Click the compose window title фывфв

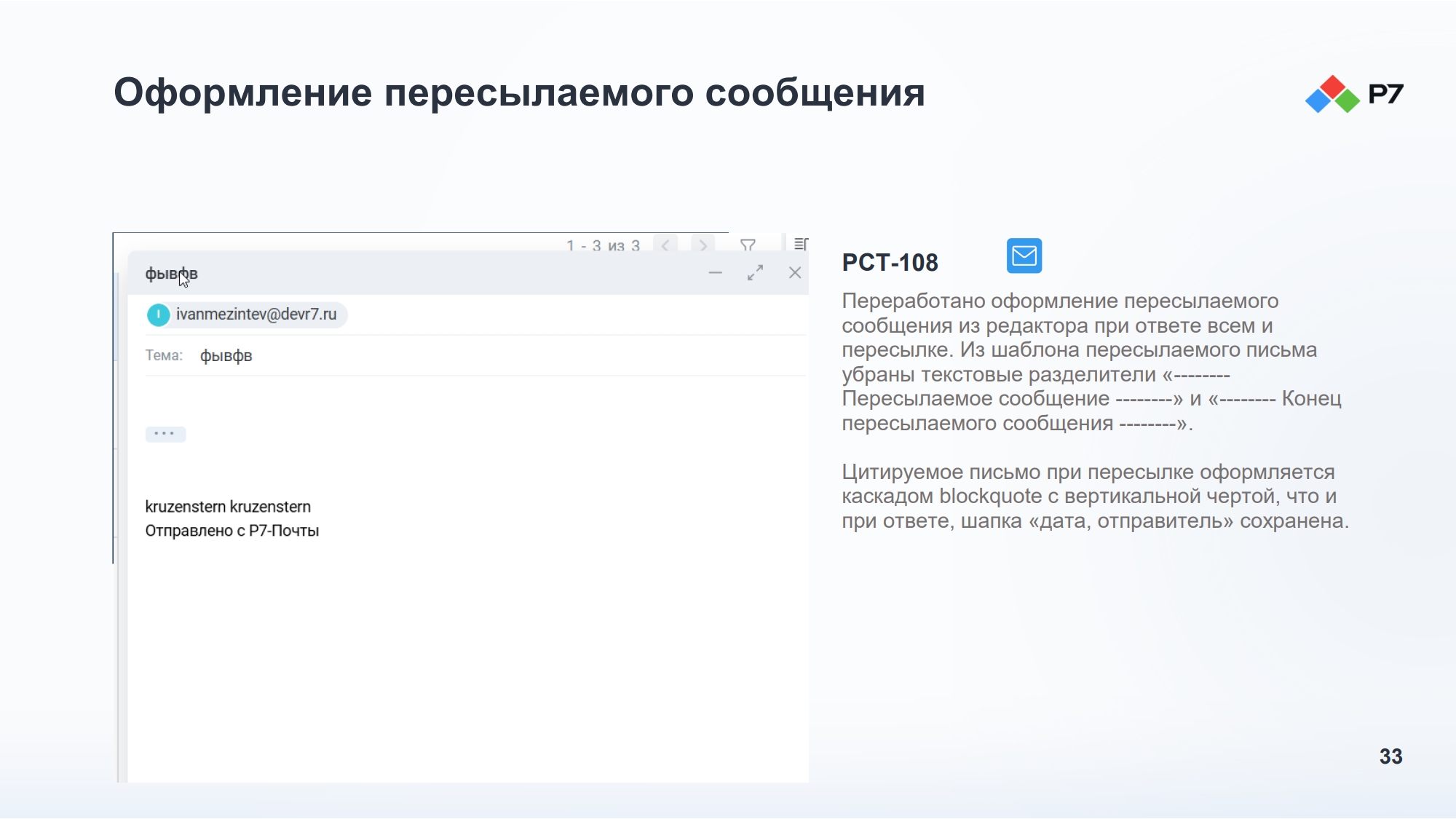[171, 274]
